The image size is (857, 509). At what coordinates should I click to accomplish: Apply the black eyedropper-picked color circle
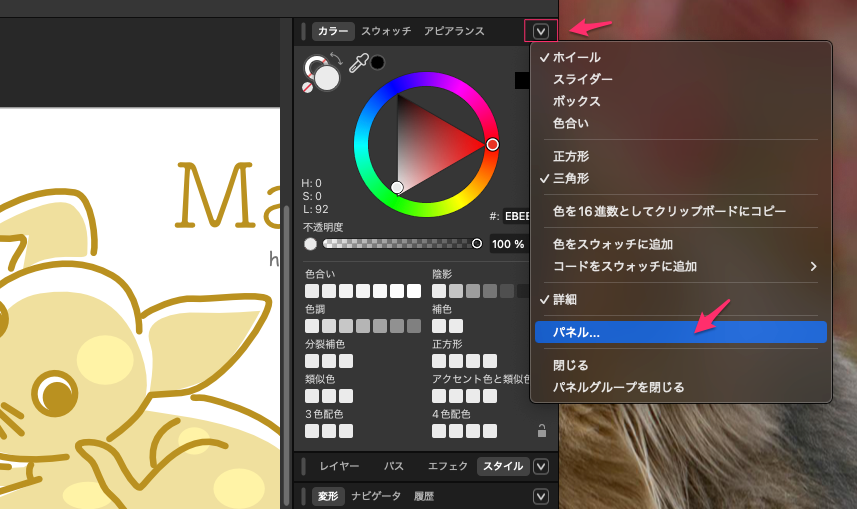(x=377, y=63)
